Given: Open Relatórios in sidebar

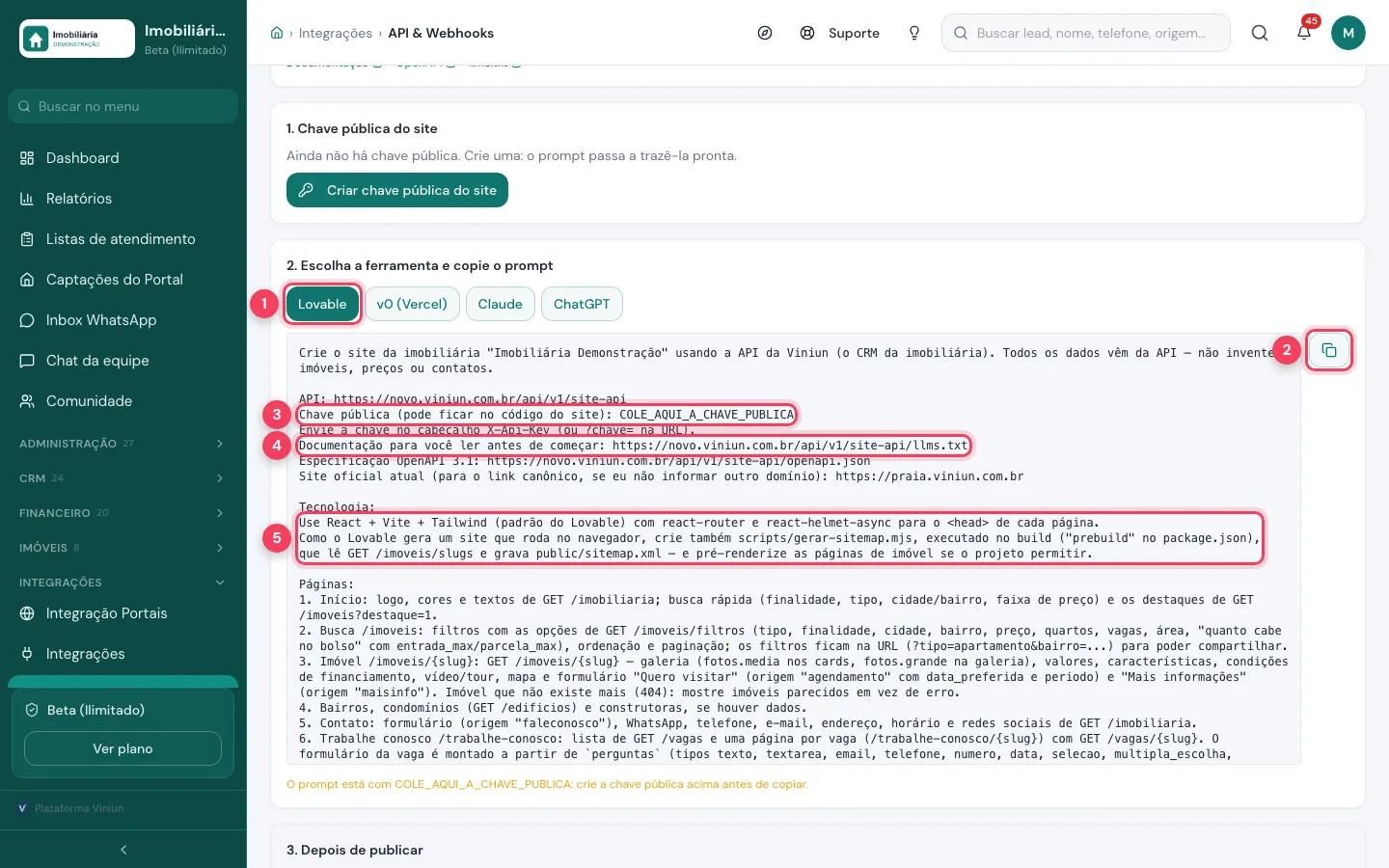Looking at the screenshot, I should coord(123,199).
